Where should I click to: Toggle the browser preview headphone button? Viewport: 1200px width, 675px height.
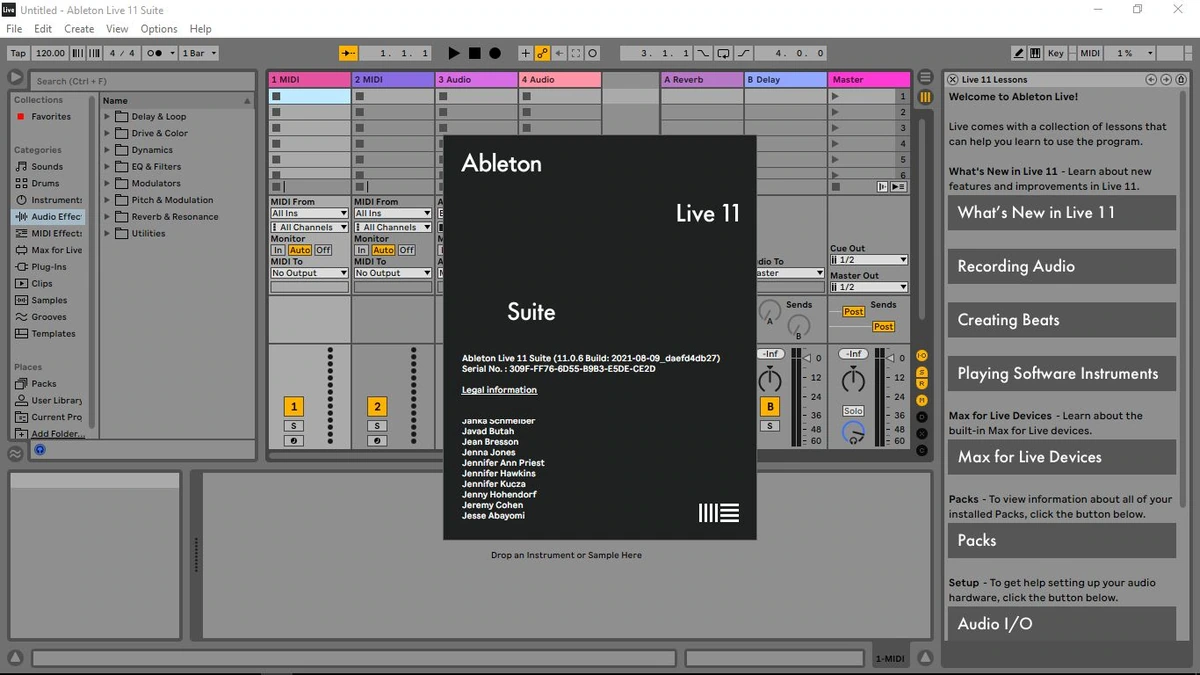(x=40, y=450)
